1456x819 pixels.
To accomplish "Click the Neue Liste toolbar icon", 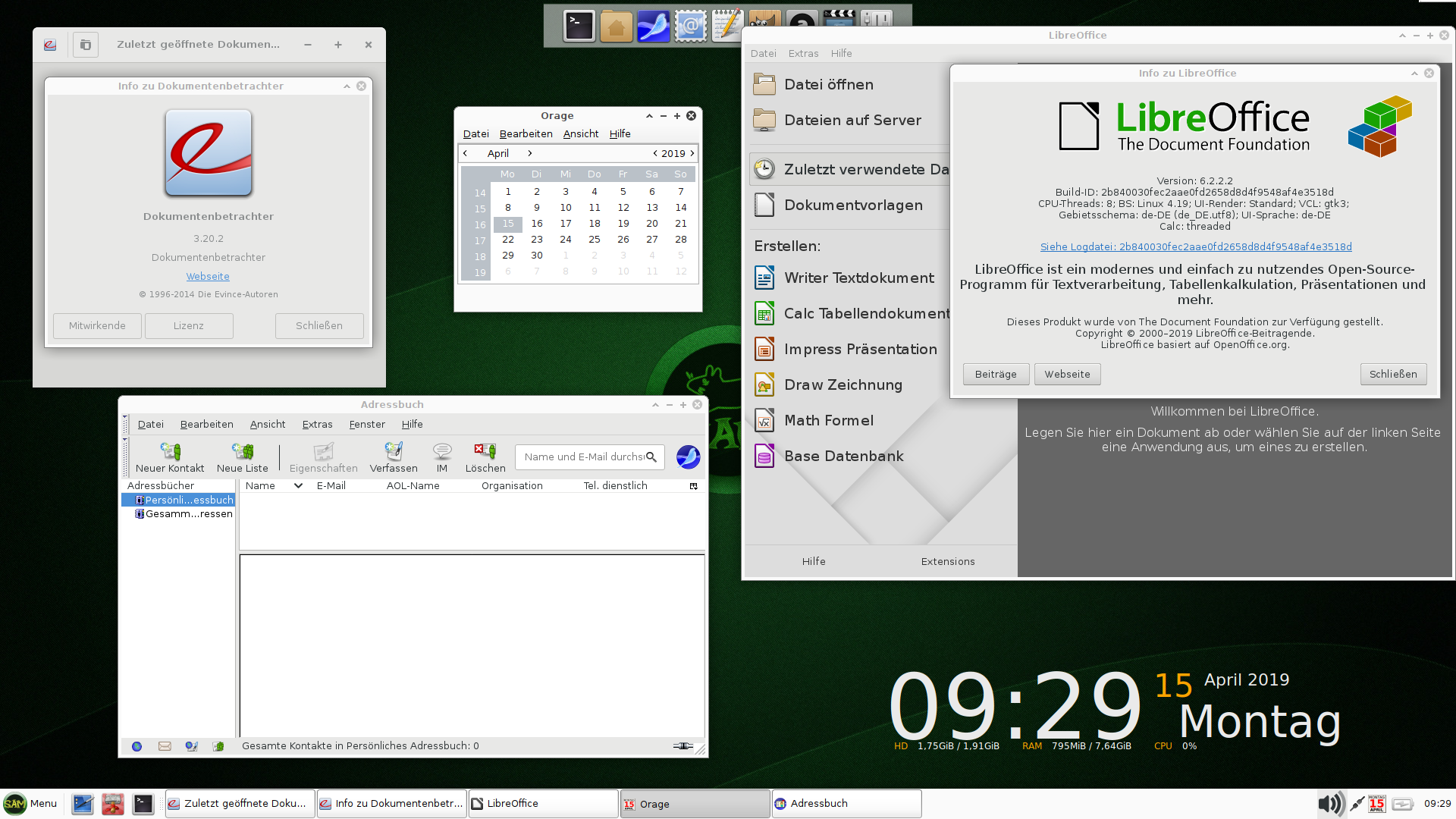I will point(242,453).
